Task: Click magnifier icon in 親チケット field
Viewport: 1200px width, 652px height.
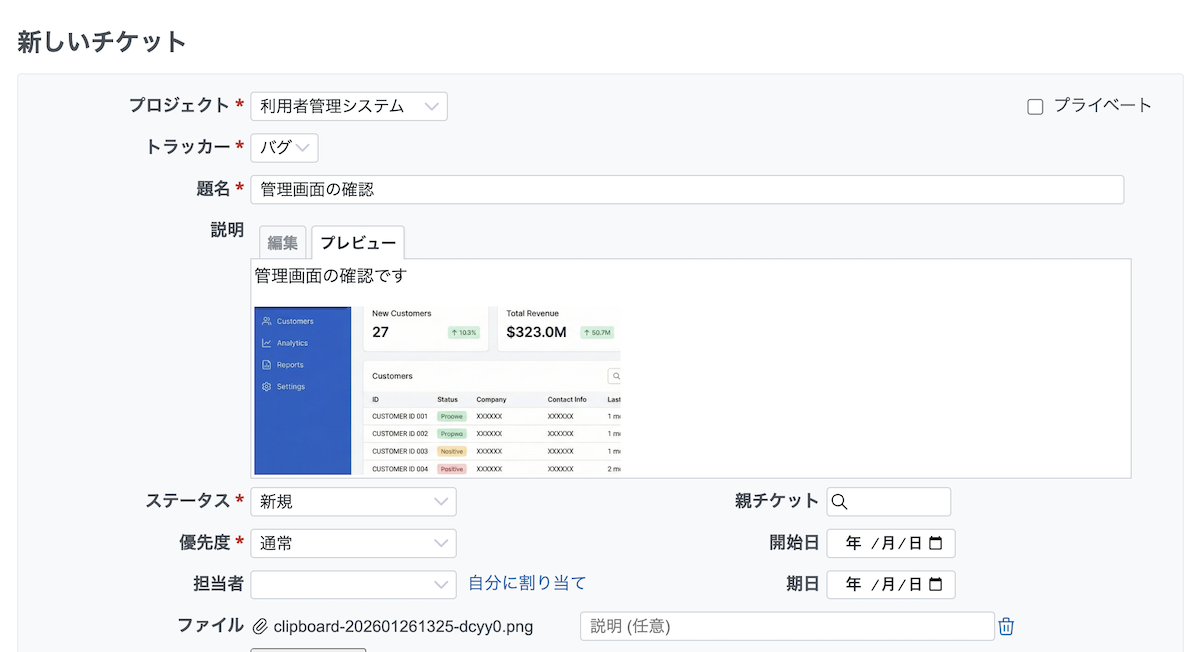Action: click(x=840, y=502)
